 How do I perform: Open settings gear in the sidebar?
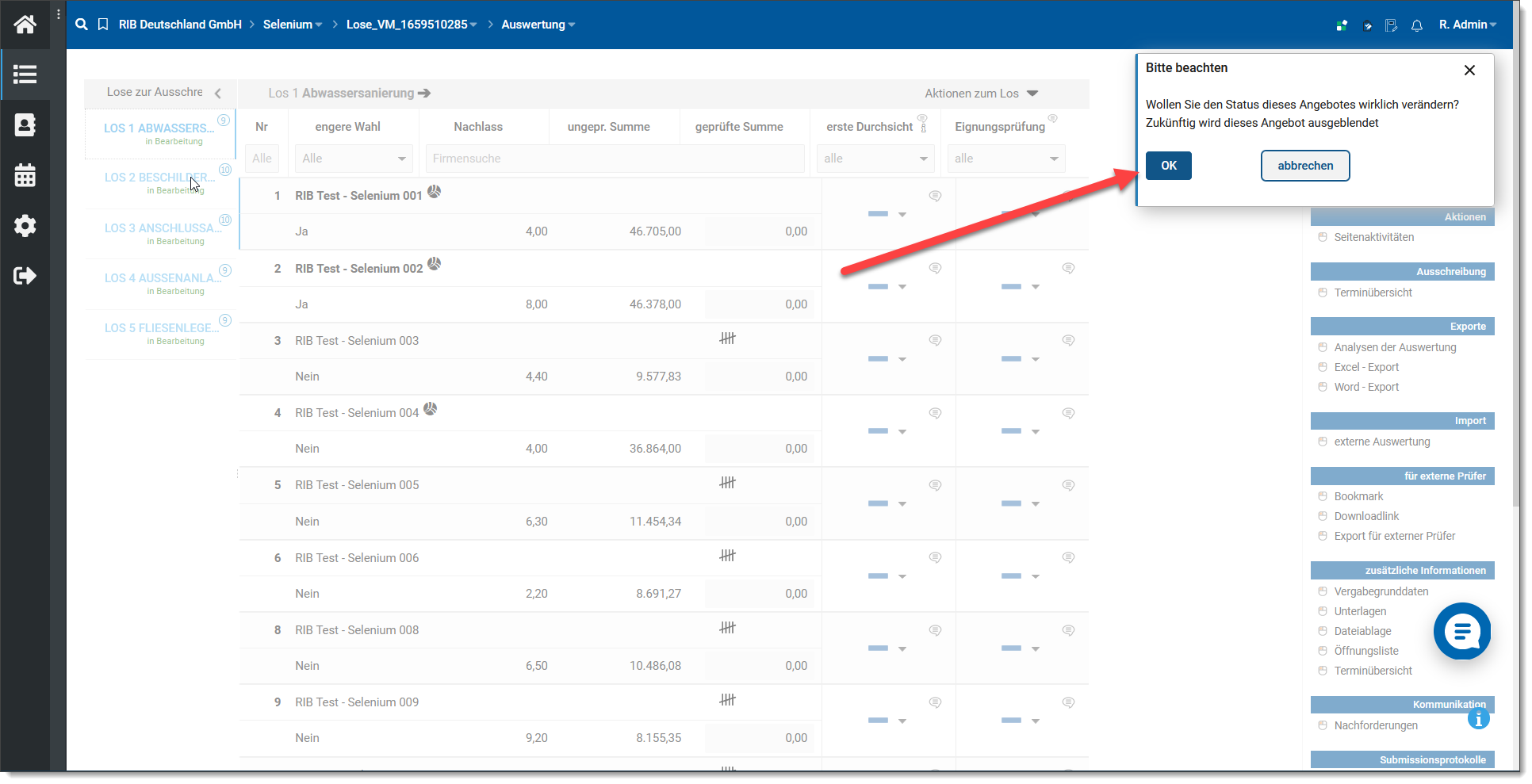tap(25, 226)
